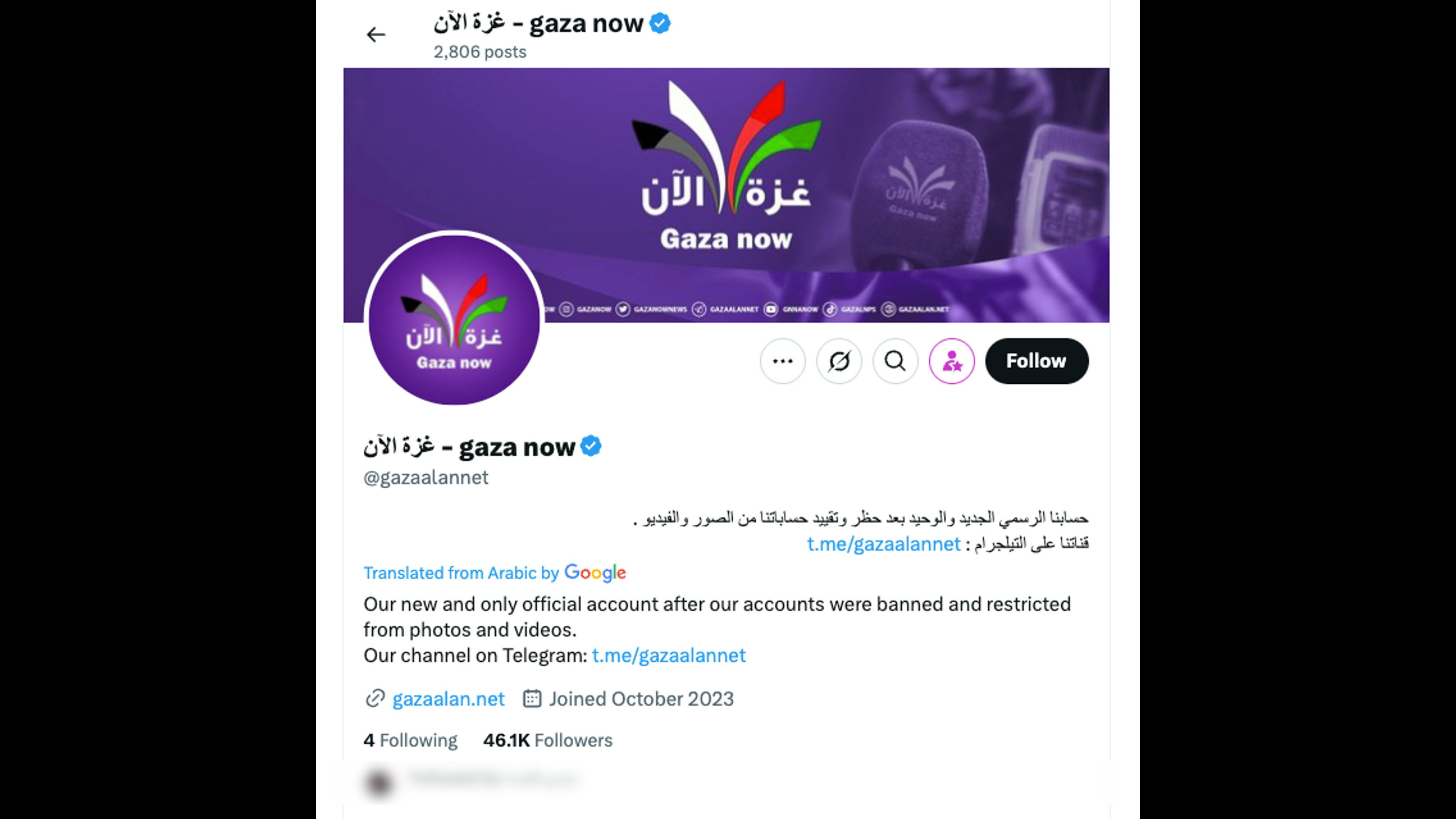View the 46.1K Followers list
This screenshot has height=819, width=1456.
coord(548,740)
